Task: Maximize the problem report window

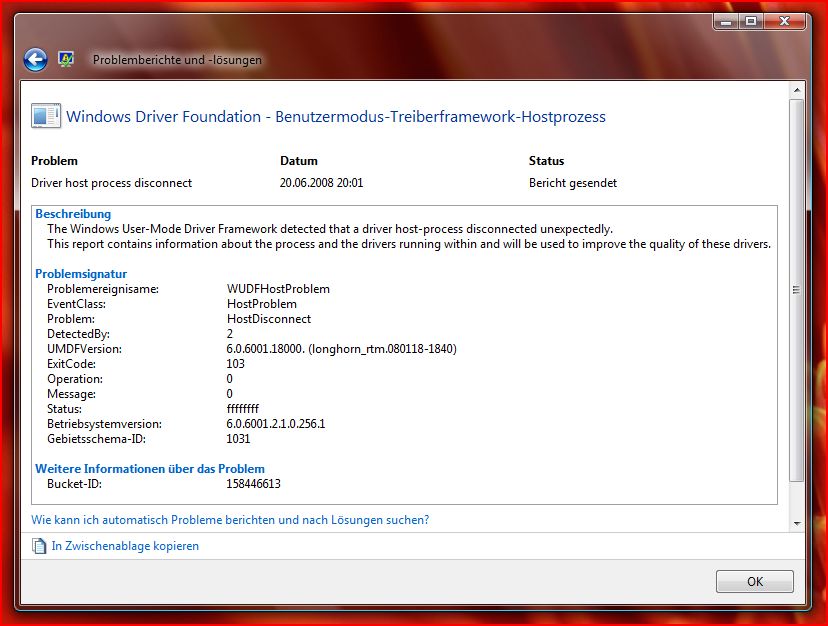Action: pos(751,22)
